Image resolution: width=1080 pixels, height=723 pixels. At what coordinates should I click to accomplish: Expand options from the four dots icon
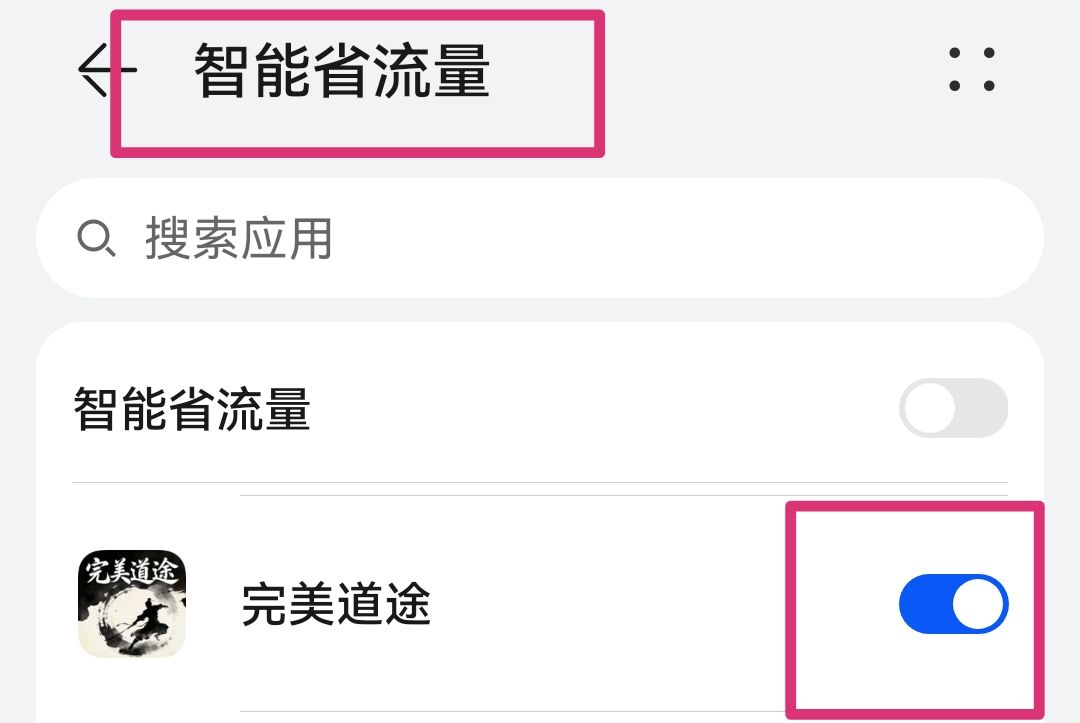coord(972,70)
